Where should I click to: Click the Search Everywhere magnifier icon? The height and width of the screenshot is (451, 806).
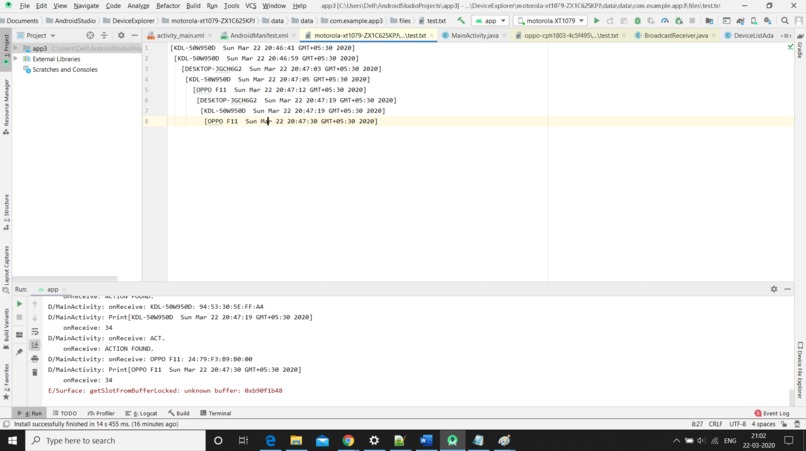click(784, 21)
